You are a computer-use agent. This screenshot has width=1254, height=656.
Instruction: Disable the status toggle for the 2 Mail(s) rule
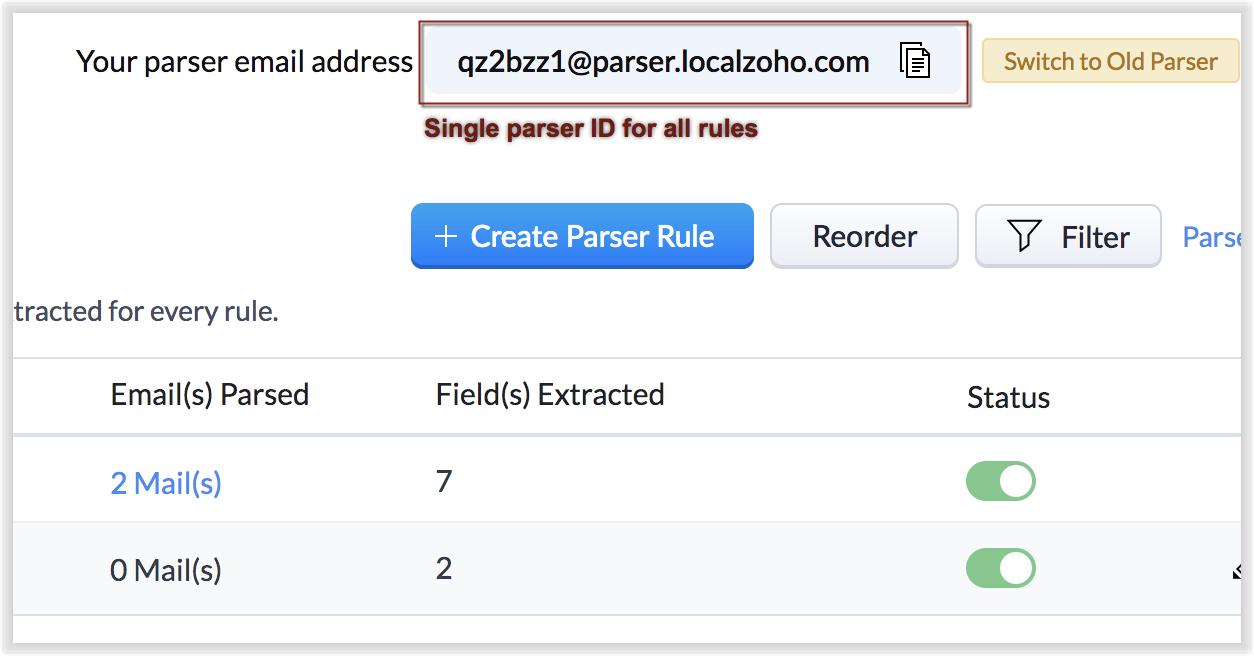pyautogui.click(x=1000, y=481)
